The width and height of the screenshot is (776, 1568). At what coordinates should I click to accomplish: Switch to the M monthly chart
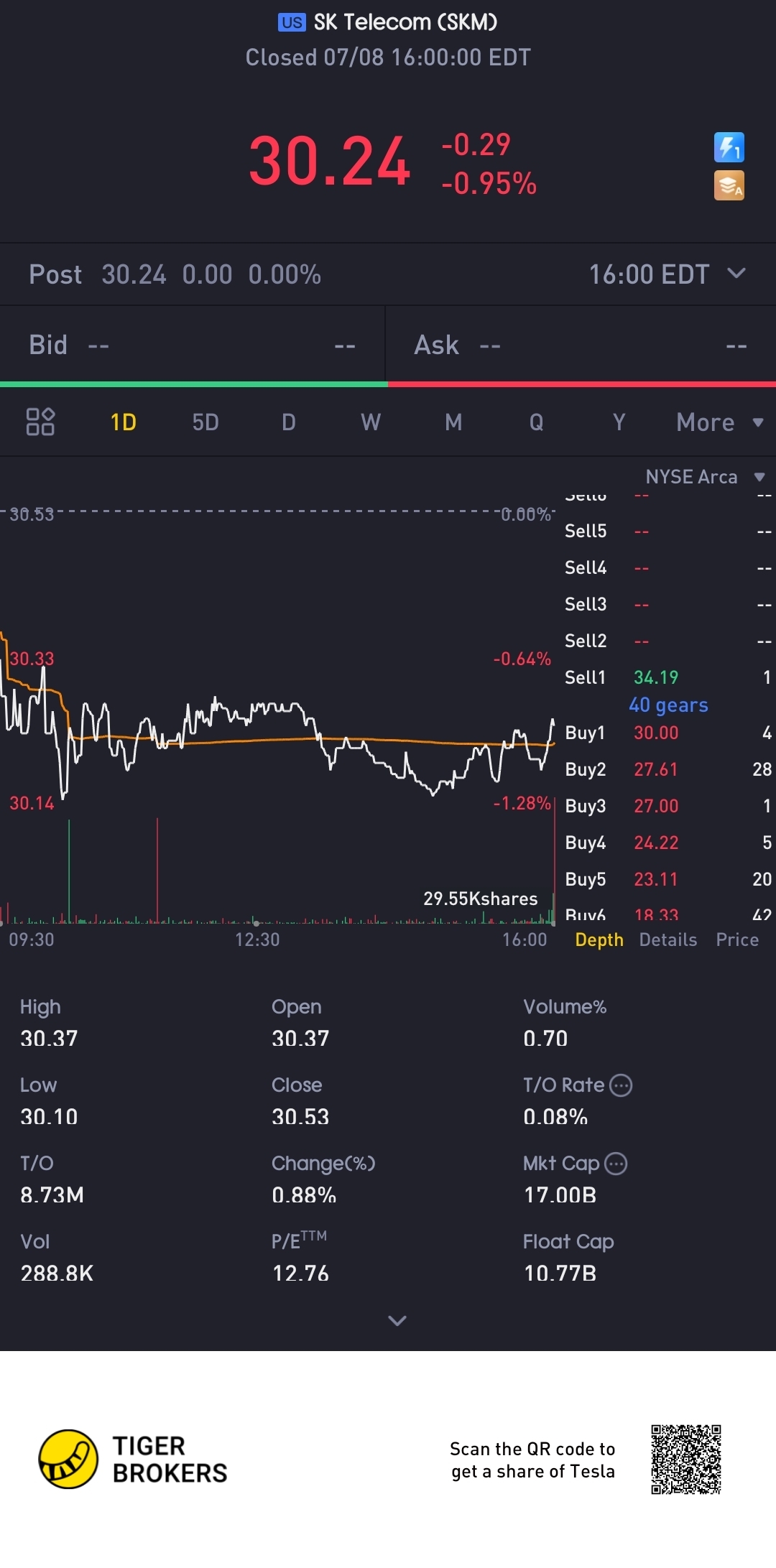point(453,422)
